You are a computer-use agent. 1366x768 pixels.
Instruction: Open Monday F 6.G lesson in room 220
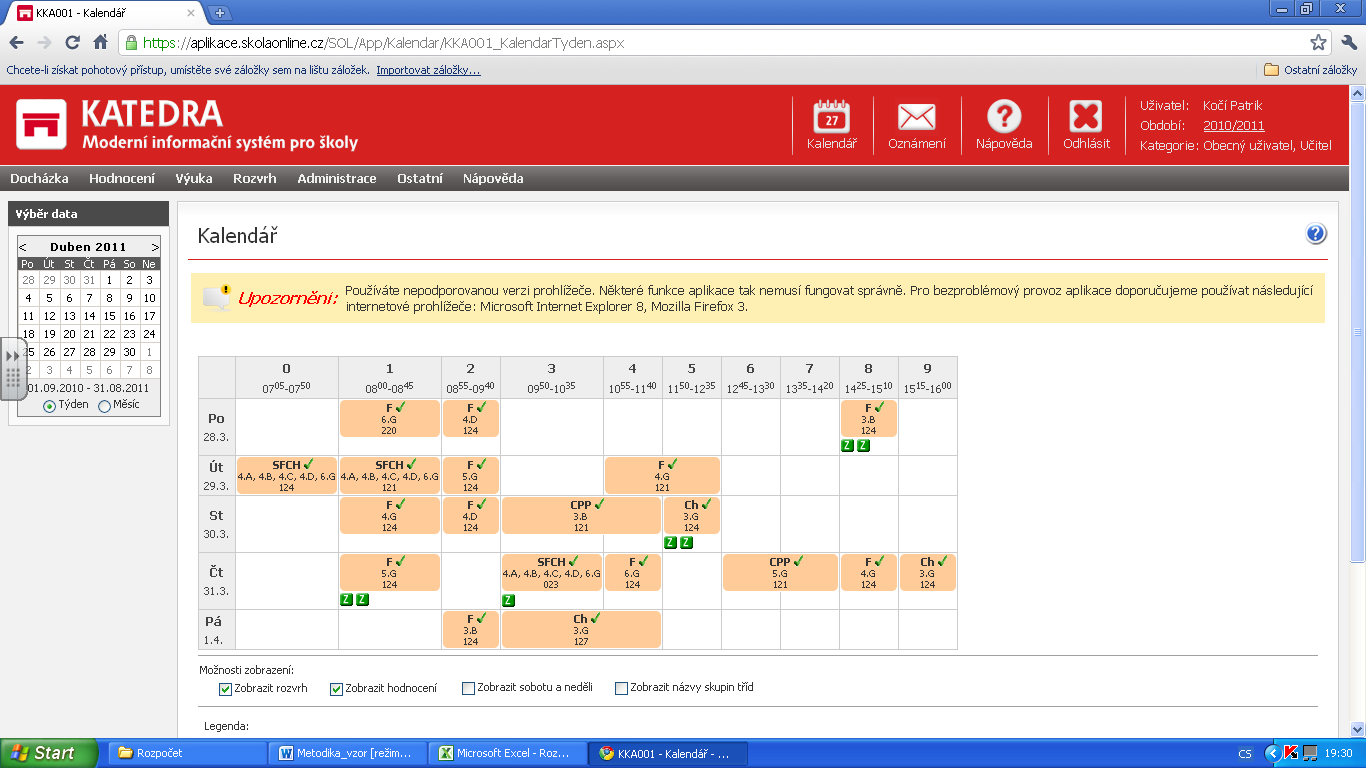tap(390, 418)
